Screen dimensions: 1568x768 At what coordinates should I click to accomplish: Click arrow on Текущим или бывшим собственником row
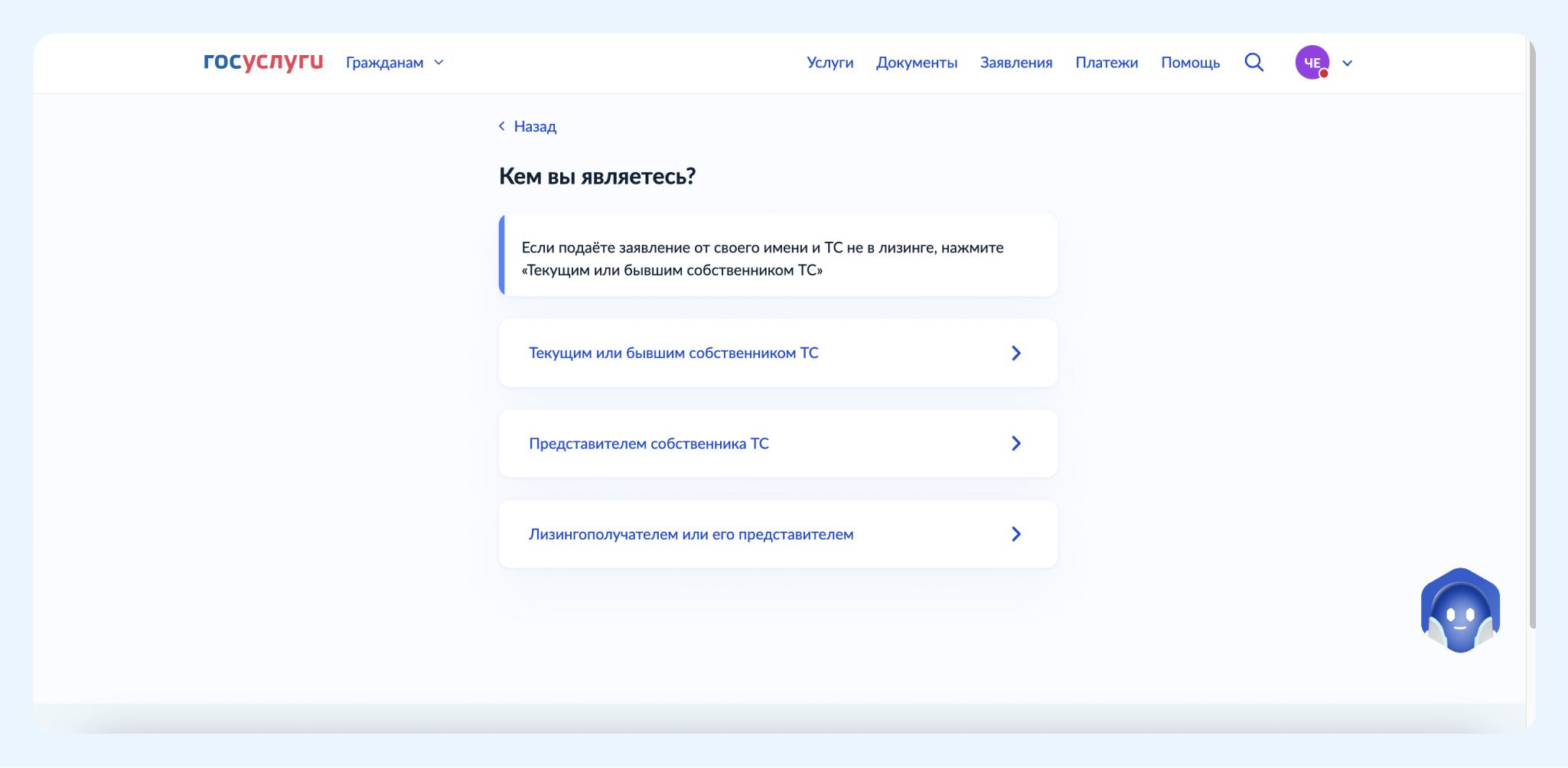(1015, 353)
